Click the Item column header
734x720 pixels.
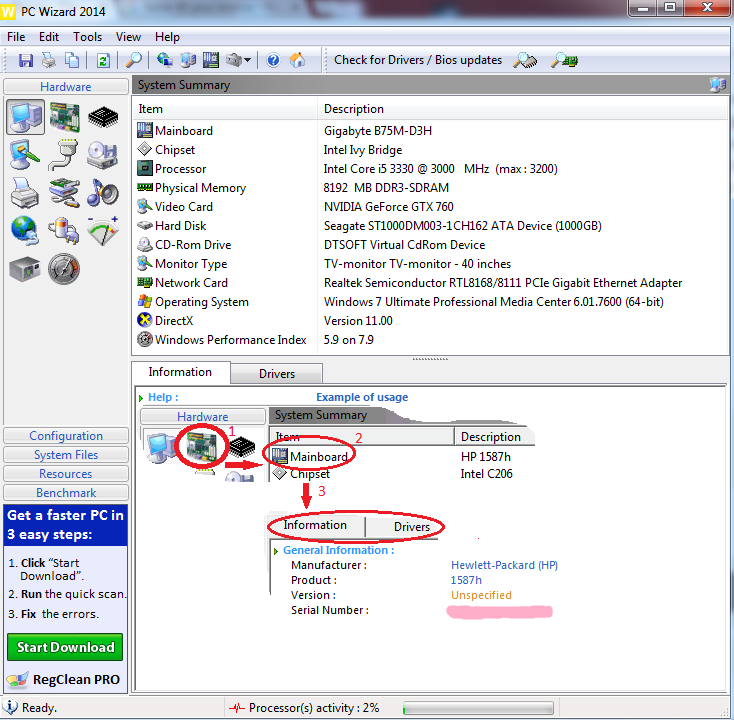(x=225, y=109)
